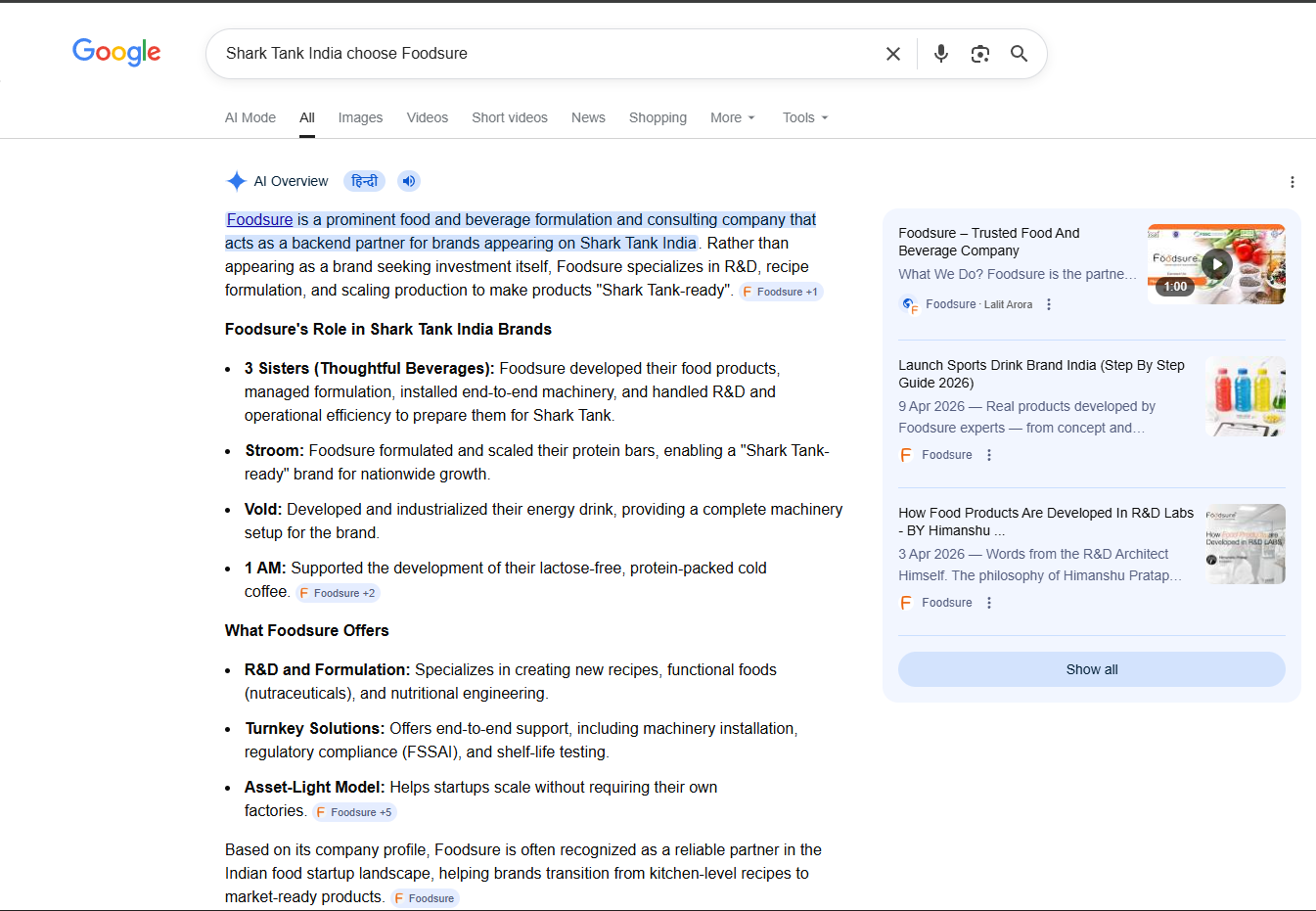Click in the search query input field

pyautogui.click(x=548, y=54)
